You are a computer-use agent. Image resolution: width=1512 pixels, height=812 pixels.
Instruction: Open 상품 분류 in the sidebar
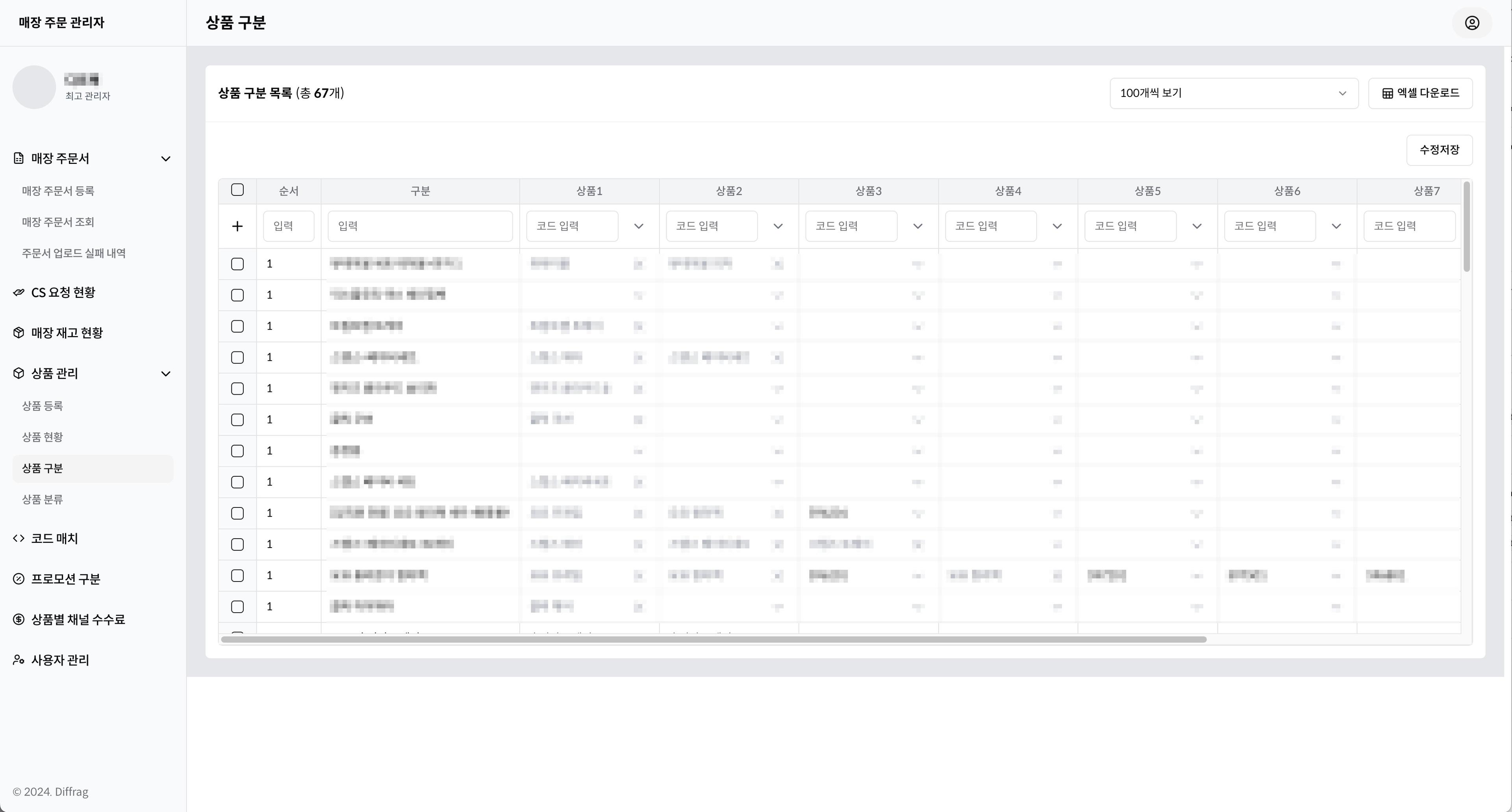pos(42,500)
